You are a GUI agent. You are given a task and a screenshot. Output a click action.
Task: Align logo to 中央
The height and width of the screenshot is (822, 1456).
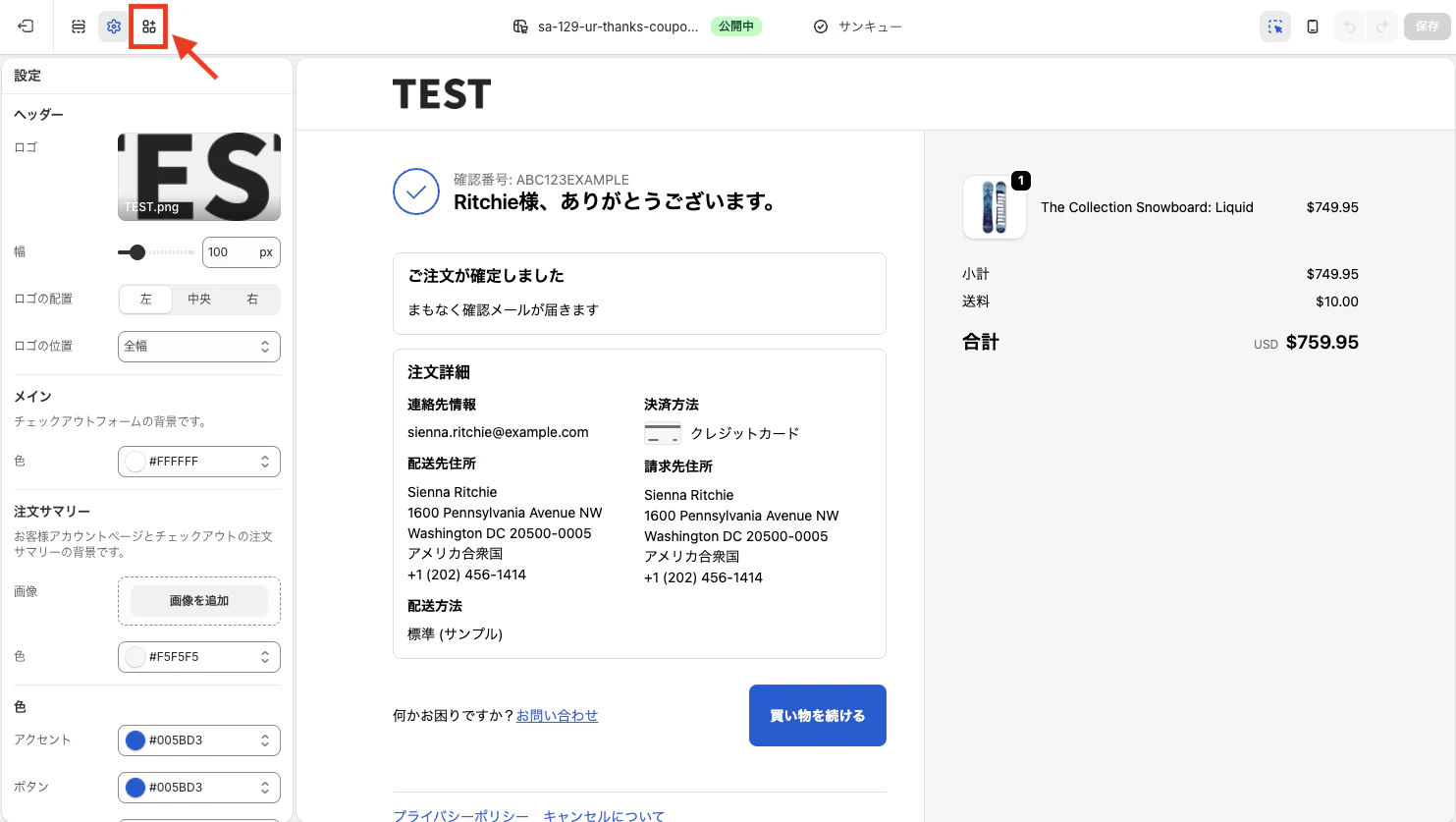pos(199,300)
